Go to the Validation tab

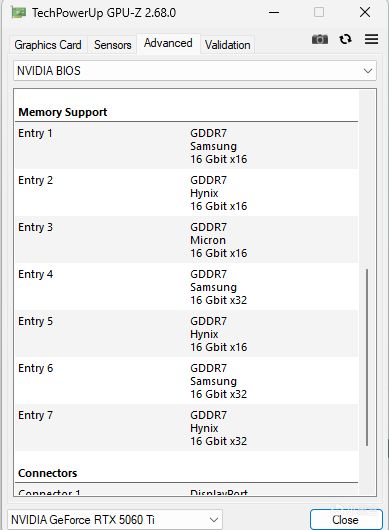click(227, 45)
